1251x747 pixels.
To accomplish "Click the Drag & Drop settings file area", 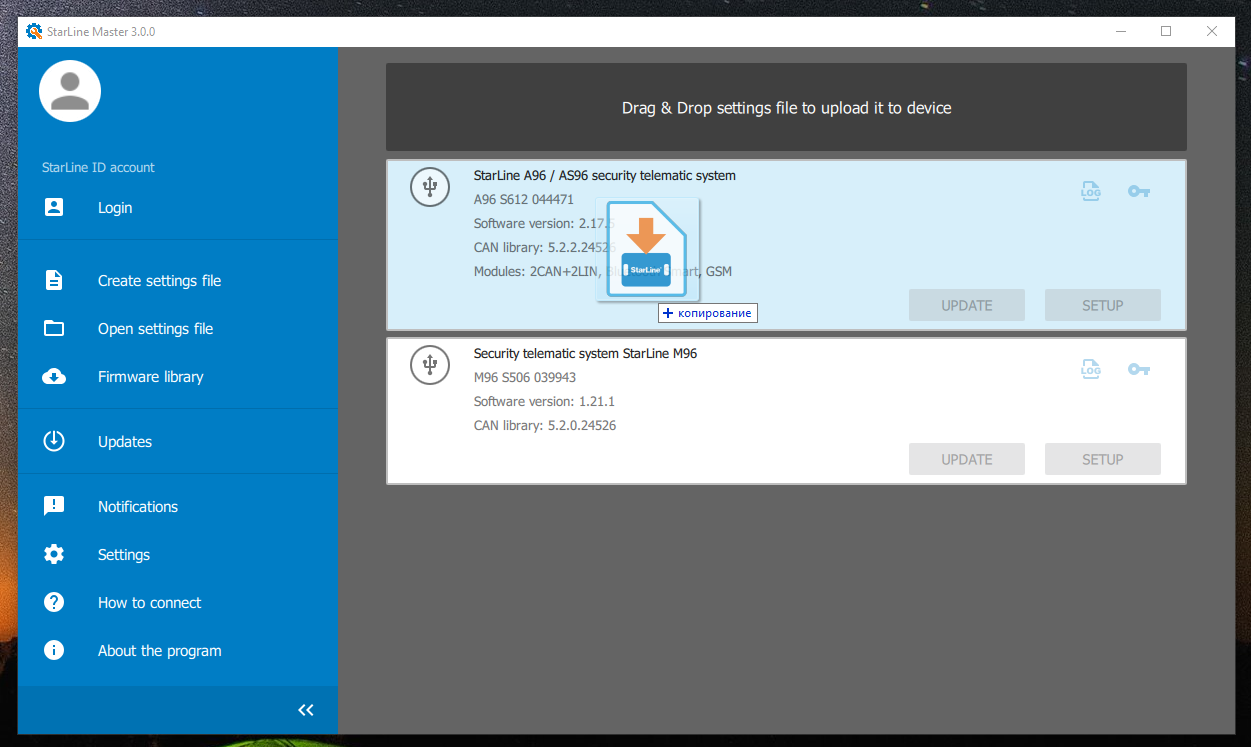I will coord(787,107).
